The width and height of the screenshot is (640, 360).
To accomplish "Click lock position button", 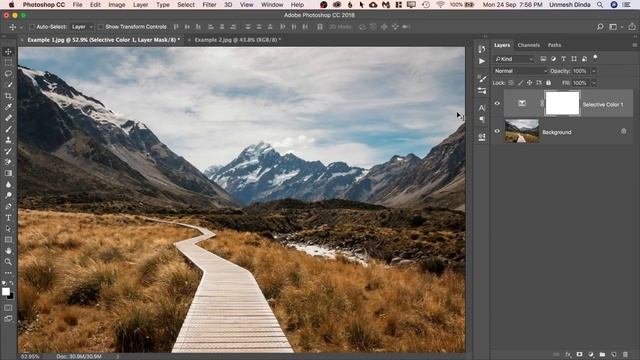I will [529, 83].
